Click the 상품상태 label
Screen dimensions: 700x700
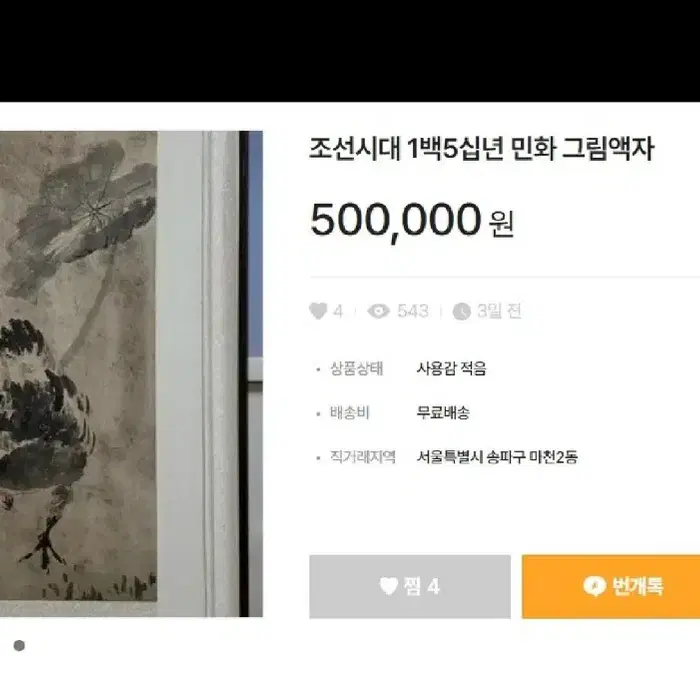[x=356, y=369]
